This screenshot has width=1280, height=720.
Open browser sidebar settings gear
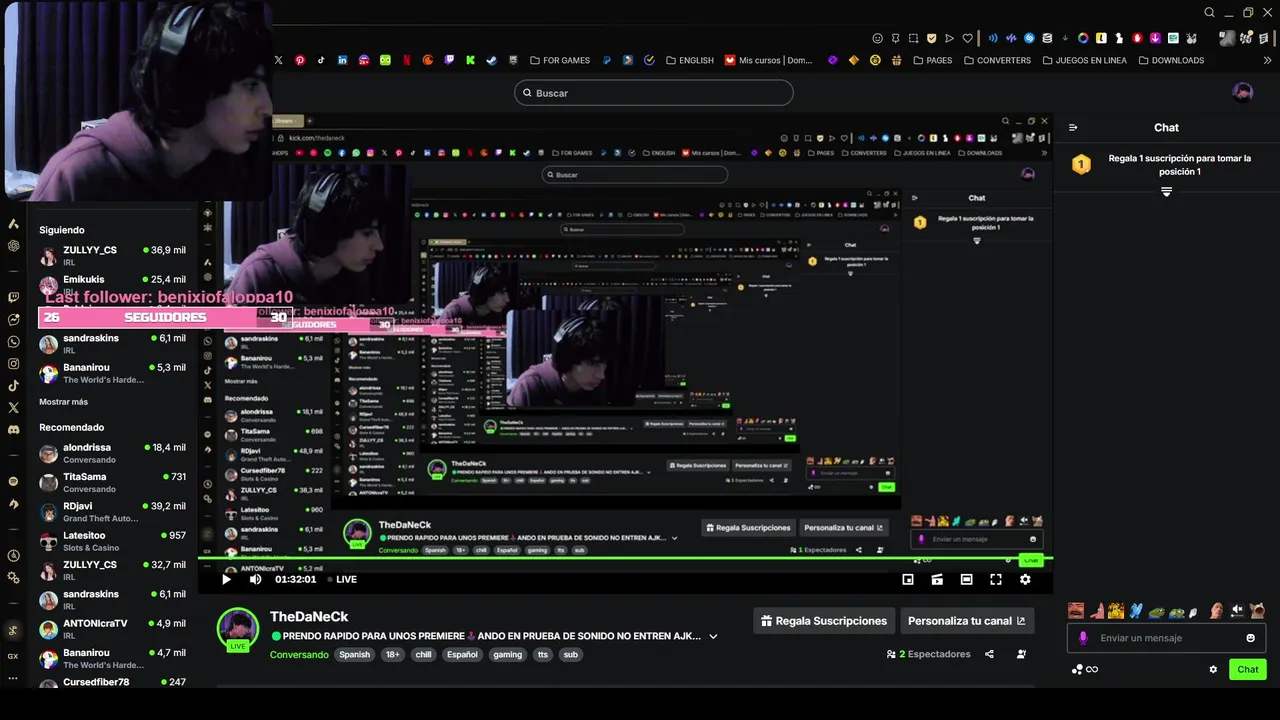click(x=13, y=578)
